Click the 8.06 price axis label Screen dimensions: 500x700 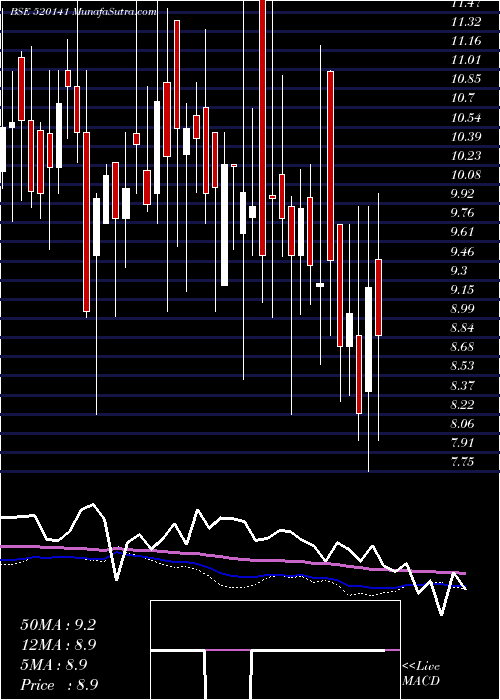(x=463, y=423)
